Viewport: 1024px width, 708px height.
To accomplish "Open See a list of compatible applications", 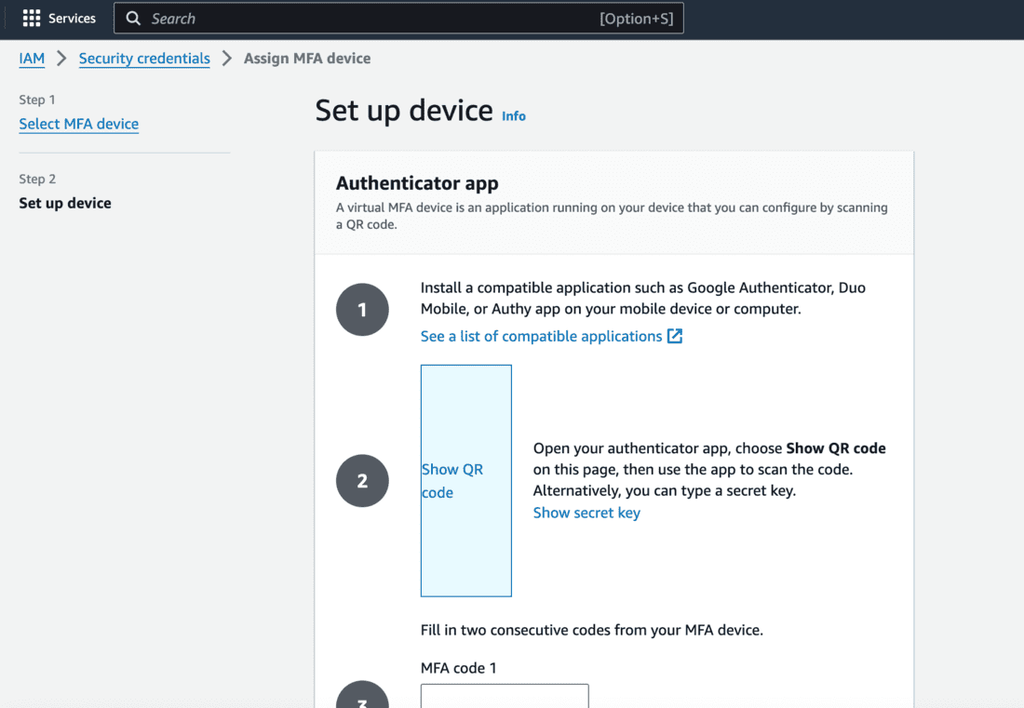I will coord(541,336).
